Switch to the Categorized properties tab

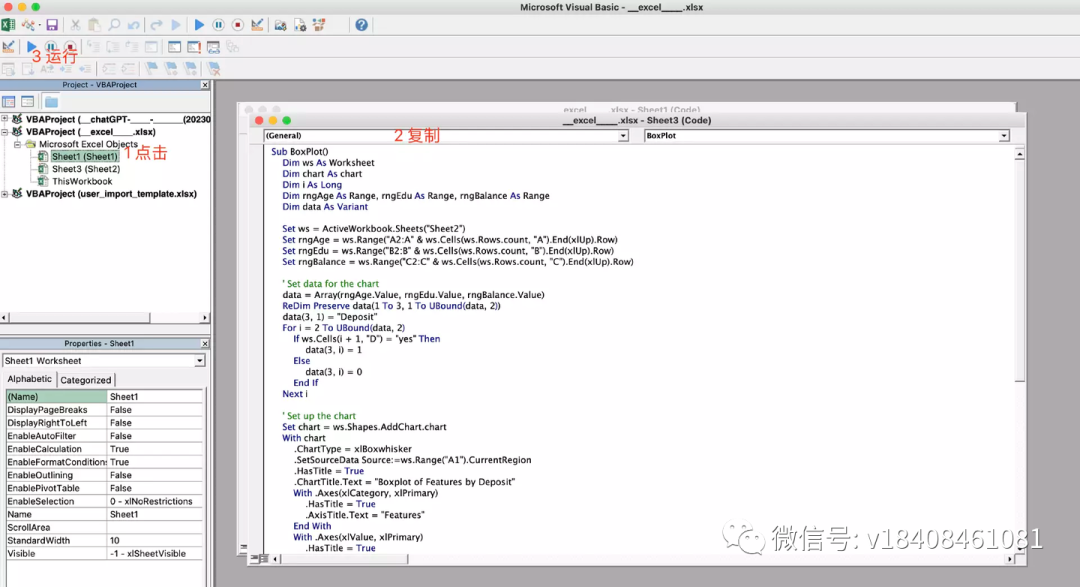86,379
